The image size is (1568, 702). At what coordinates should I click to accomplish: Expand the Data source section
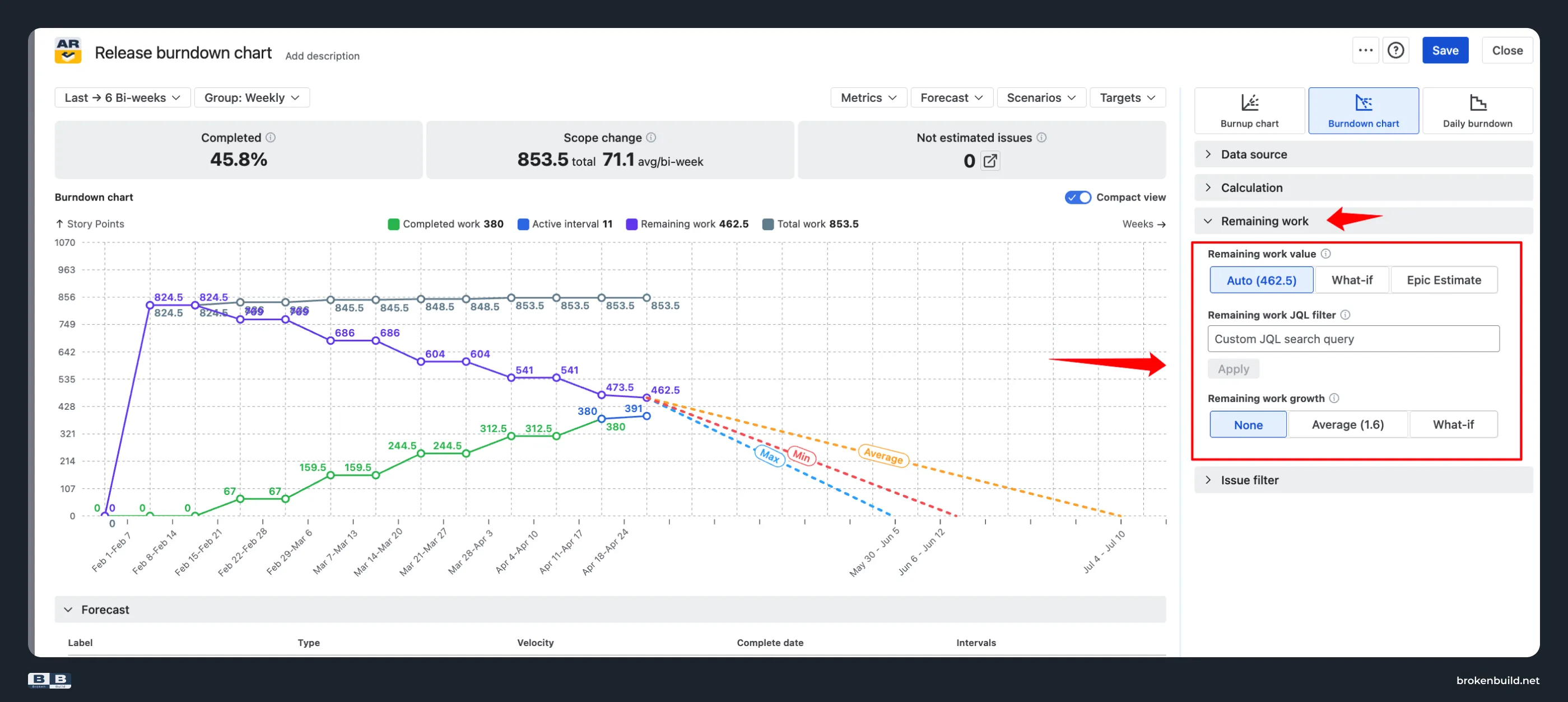1363,154
